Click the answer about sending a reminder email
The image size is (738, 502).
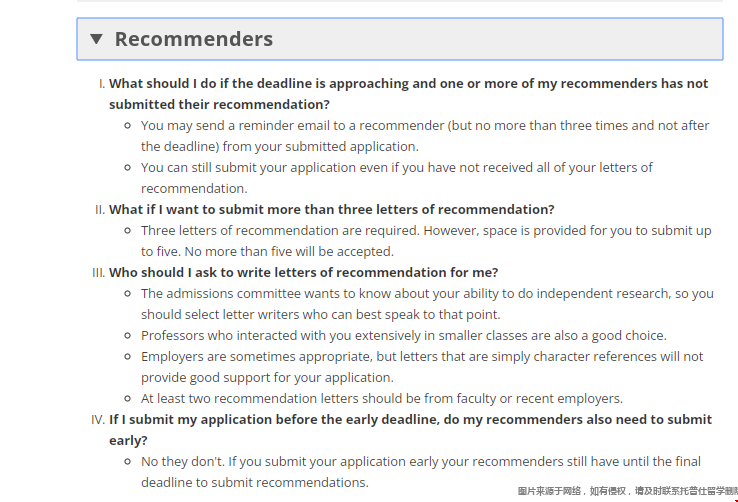point(425,136)
